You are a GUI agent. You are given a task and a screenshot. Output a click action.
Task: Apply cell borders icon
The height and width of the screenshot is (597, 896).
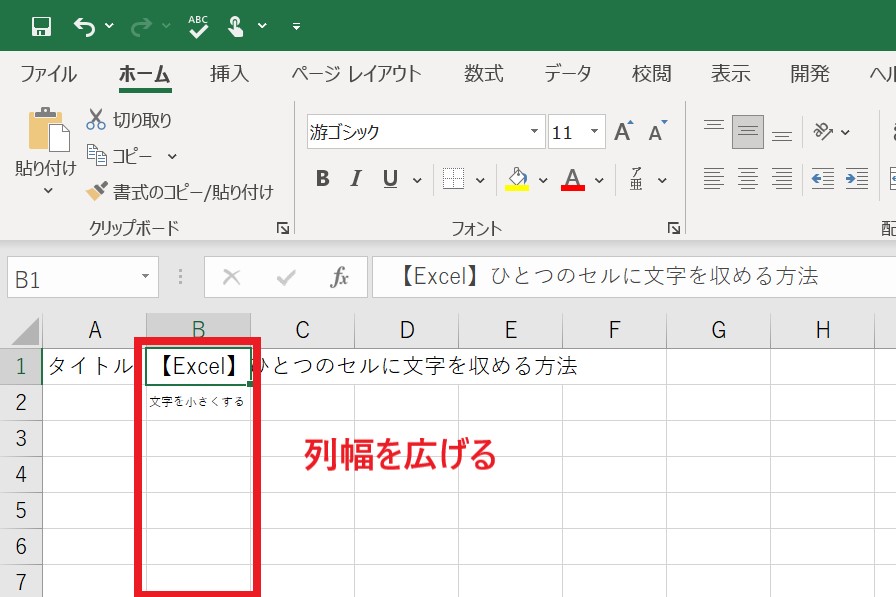click(453, 179)
